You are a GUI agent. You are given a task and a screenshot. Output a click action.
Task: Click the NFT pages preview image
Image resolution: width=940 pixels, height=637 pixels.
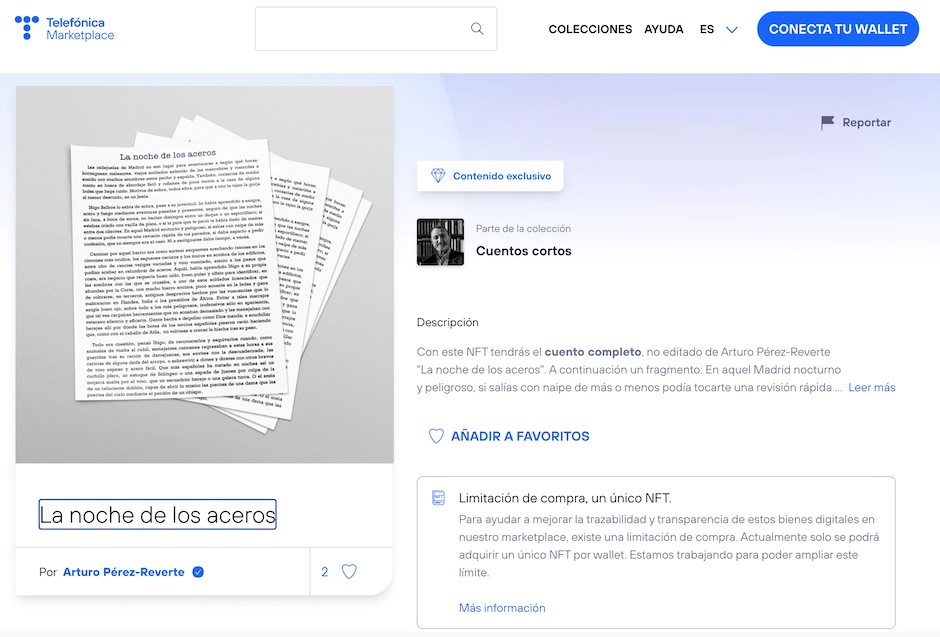click(204, 274)
